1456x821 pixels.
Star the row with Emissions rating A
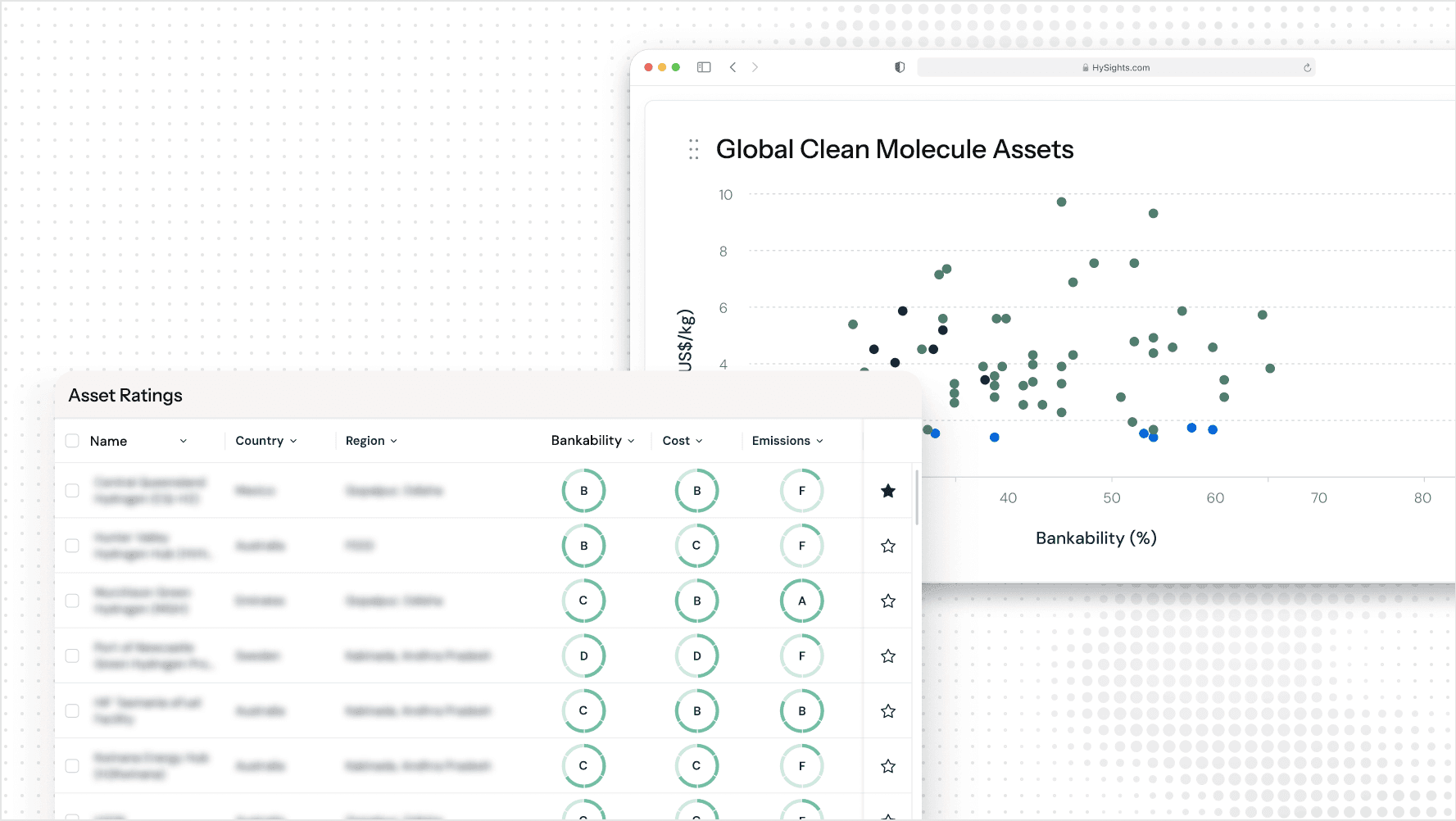pos(887,601)
